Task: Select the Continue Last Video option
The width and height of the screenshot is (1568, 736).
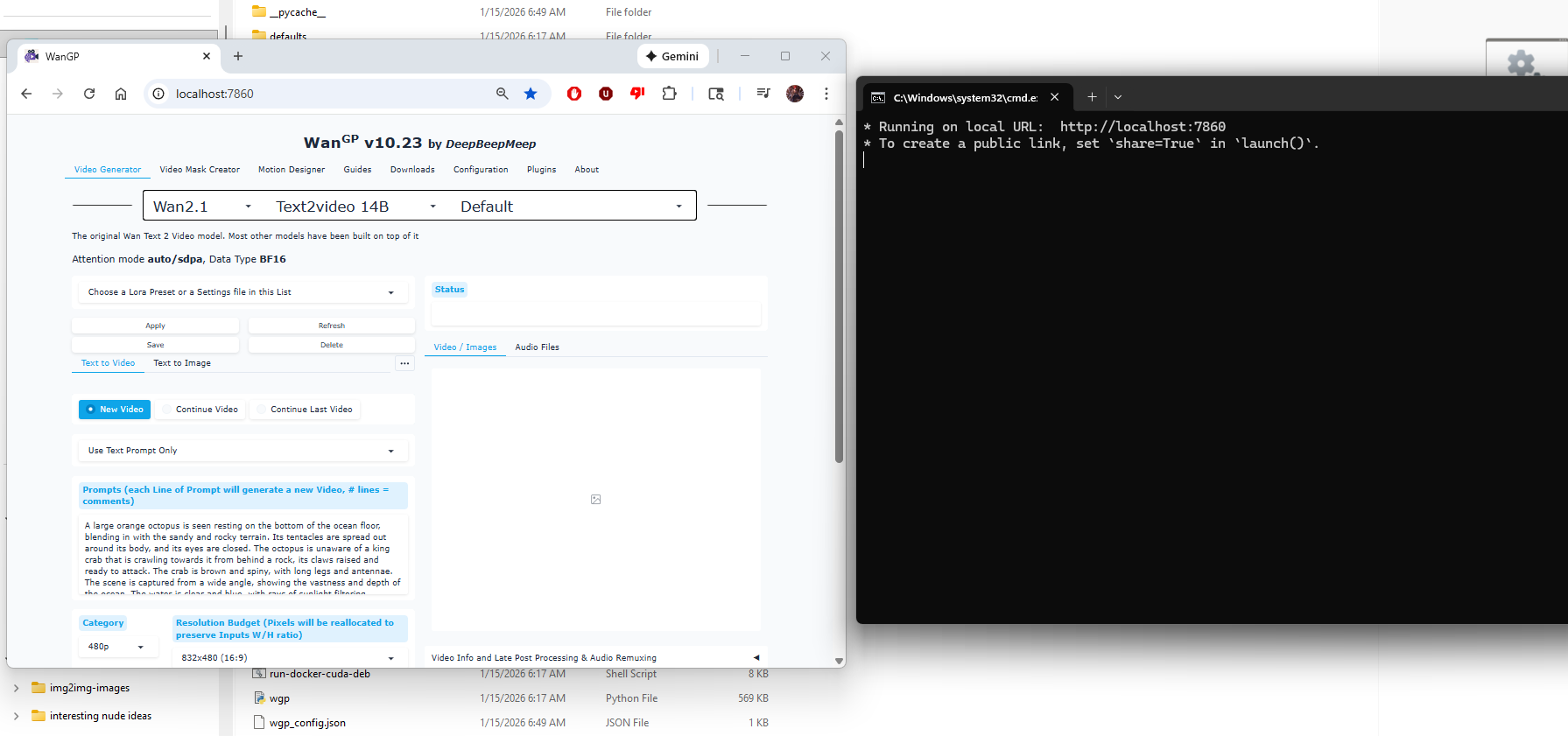Action: 305,410
